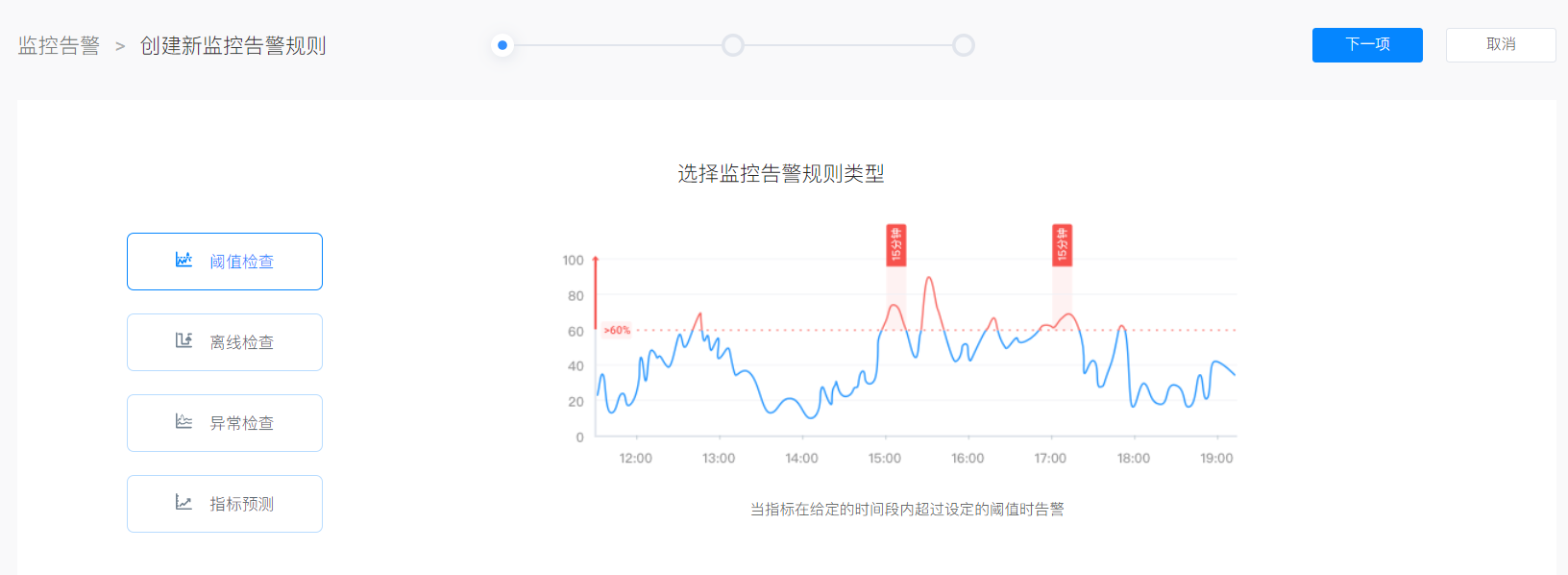Open the 监控告警 breadcrumb link
1568x575 pixels.
(x=59, y=46)
